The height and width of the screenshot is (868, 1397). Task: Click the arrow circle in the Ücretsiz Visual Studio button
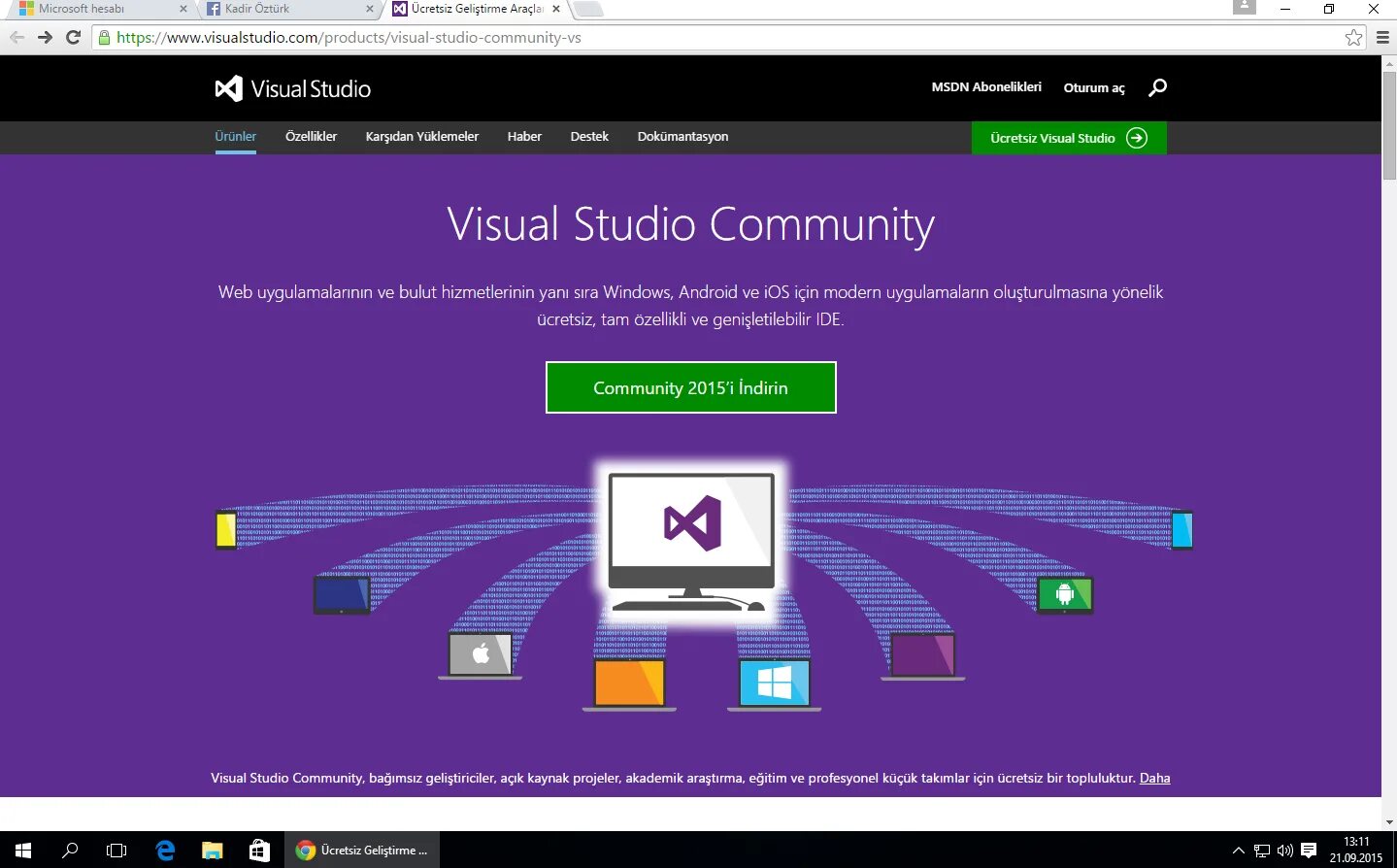[x=1136, y=138]
